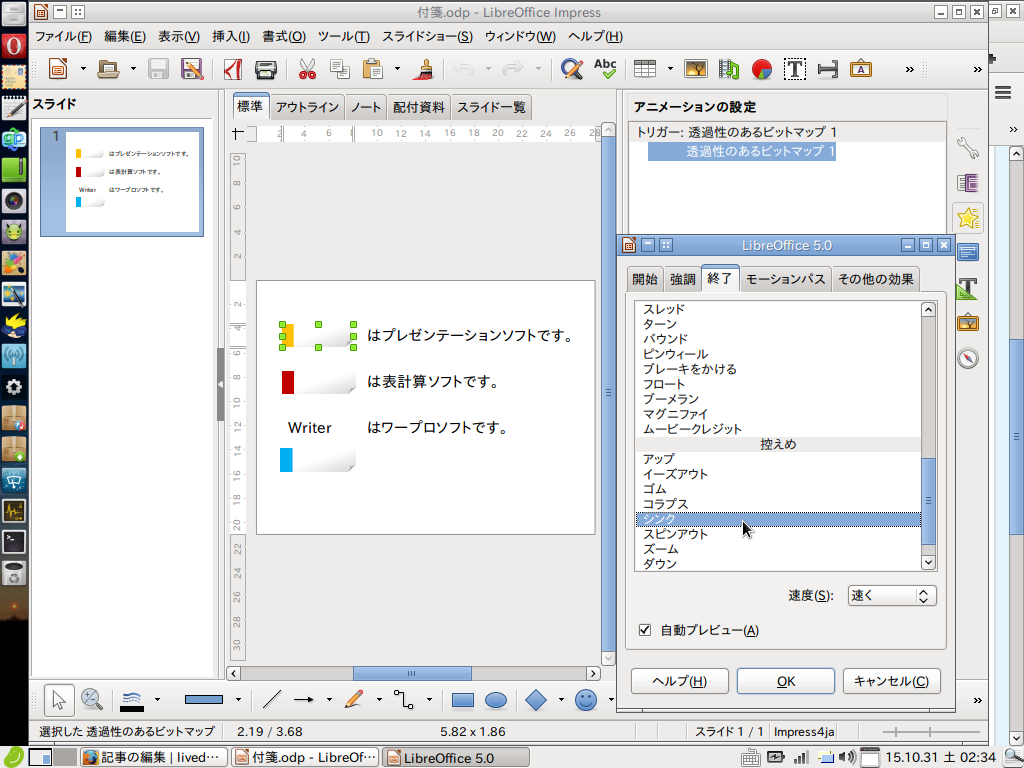Click the Zoom & Pan magnifier tool
The width and height of the screenshot is (1024, 768).
[92, 699]
